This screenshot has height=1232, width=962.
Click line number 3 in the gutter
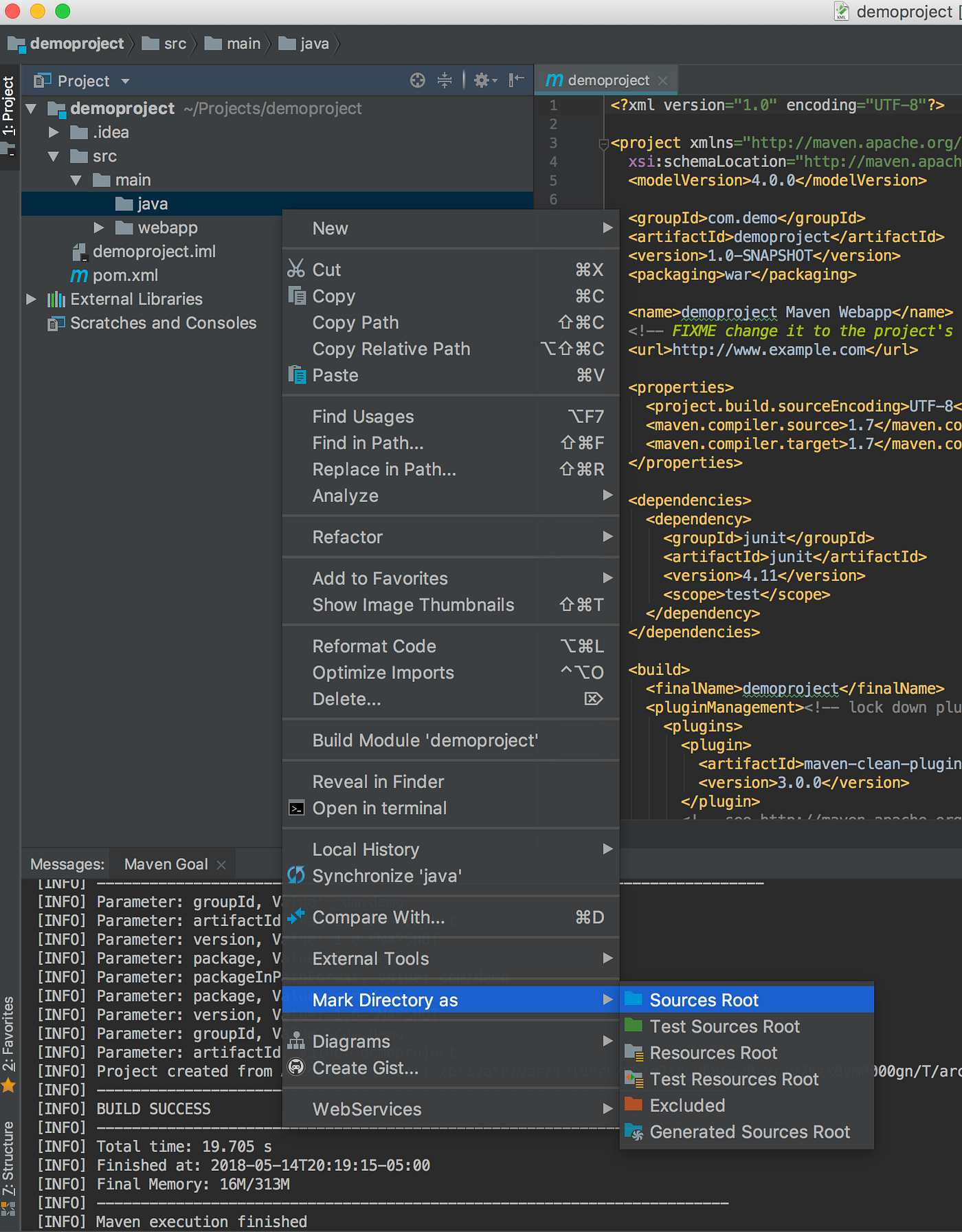point(553,143)
